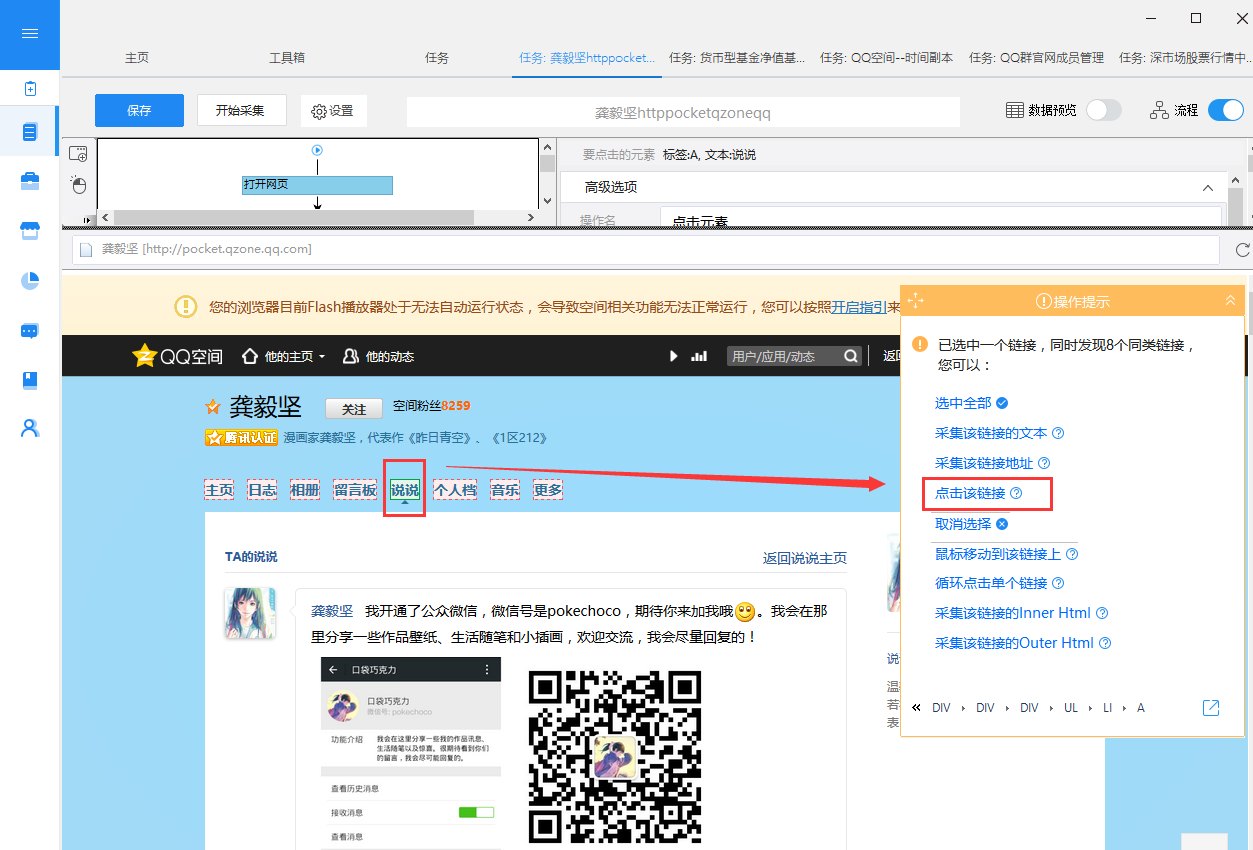1253x850 pixels.
Task: Click the help icon beside 点击该链接
Action: coord(1016,493)
